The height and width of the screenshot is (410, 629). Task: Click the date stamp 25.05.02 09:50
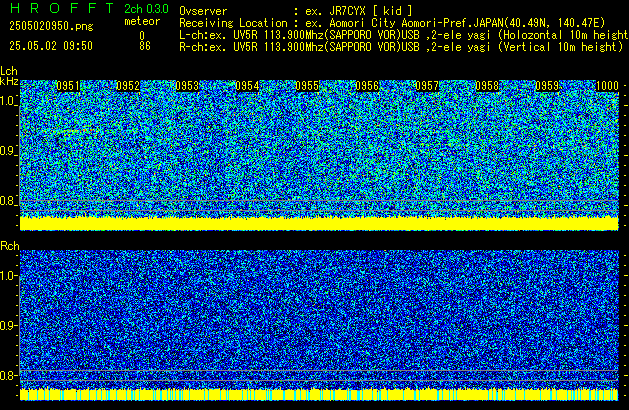51,46
